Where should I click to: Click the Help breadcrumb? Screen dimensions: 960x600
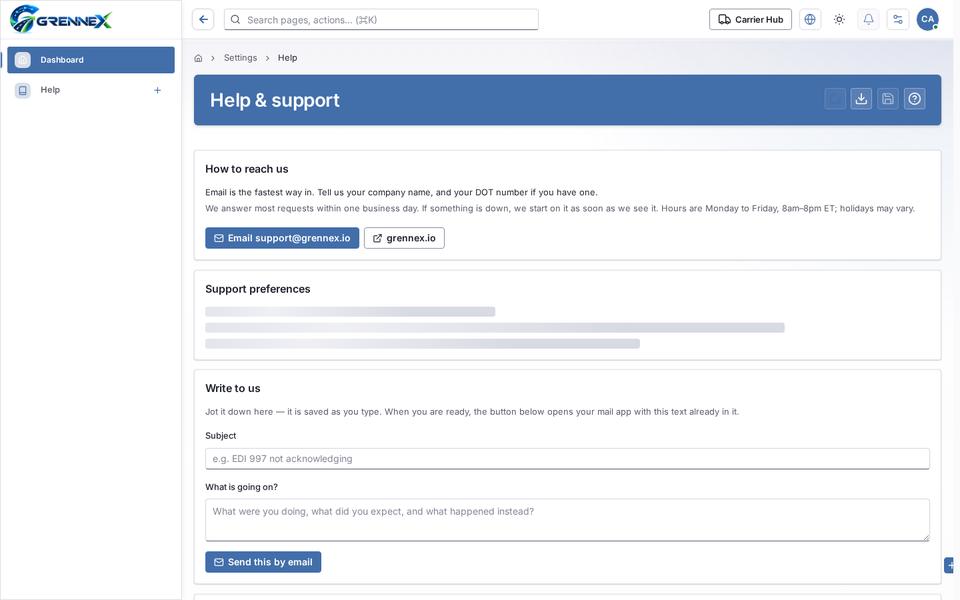click(287, 58)
